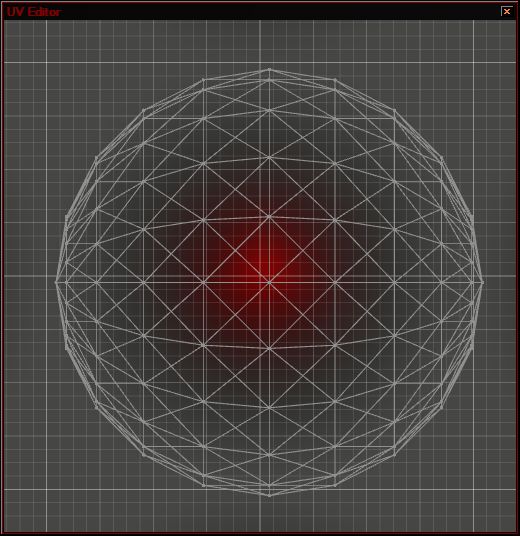
Task: Select the bottommost pole vertex of the mesh
Action: point(269,495)
